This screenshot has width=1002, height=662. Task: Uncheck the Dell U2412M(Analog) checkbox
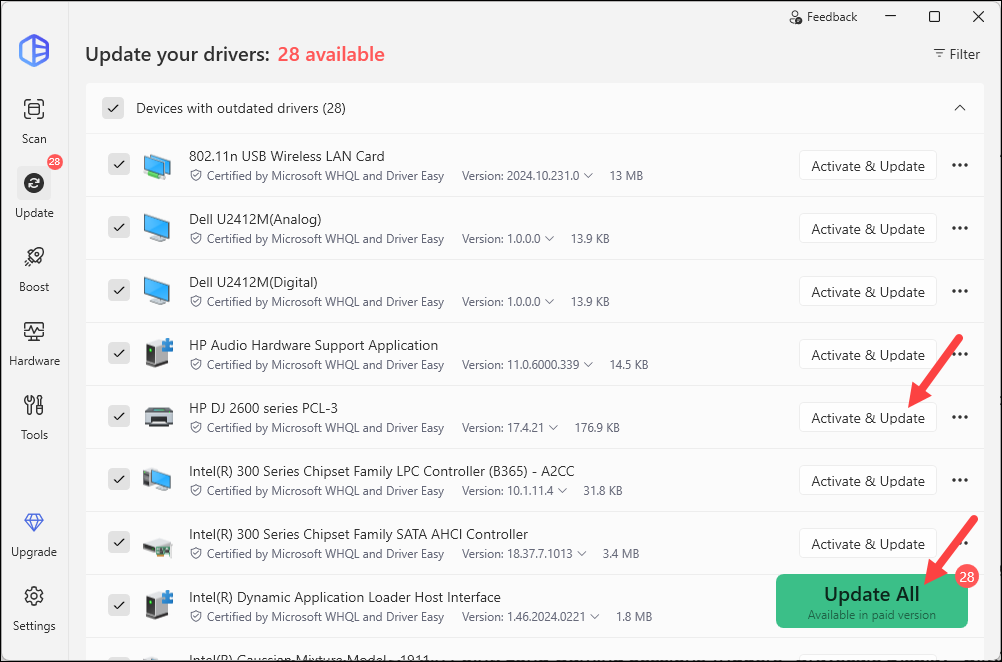(119, 227)
